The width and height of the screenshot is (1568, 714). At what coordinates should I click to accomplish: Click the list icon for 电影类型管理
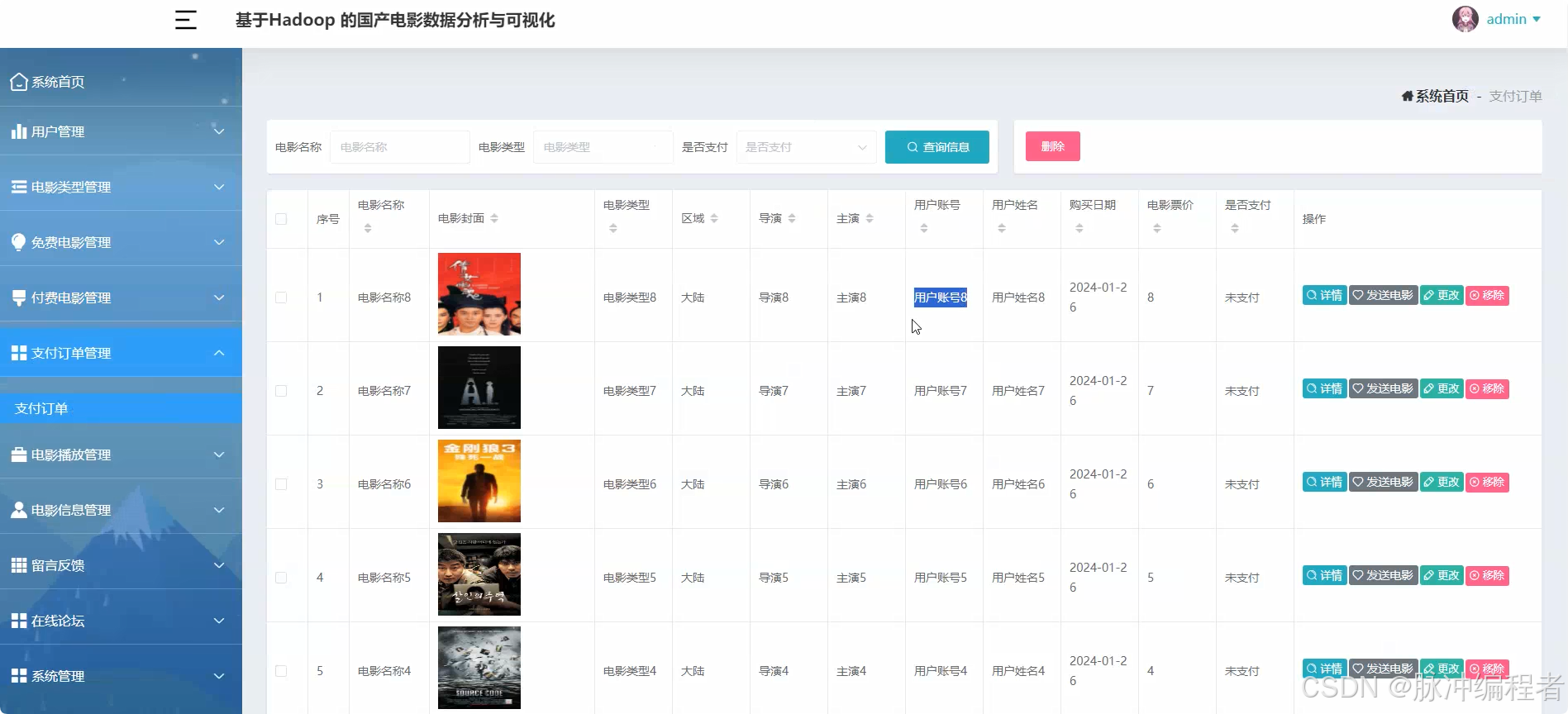[x=19, y=187]
